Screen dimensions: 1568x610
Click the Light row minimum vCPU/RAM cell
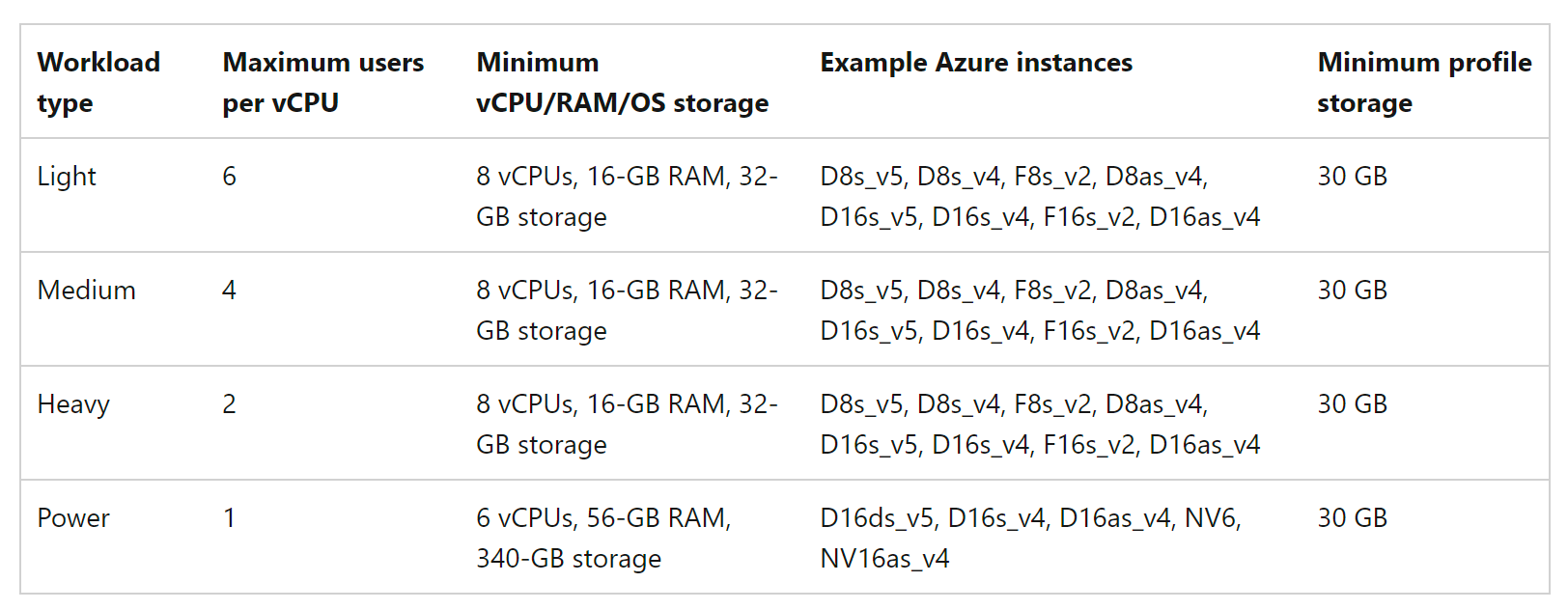626,197
